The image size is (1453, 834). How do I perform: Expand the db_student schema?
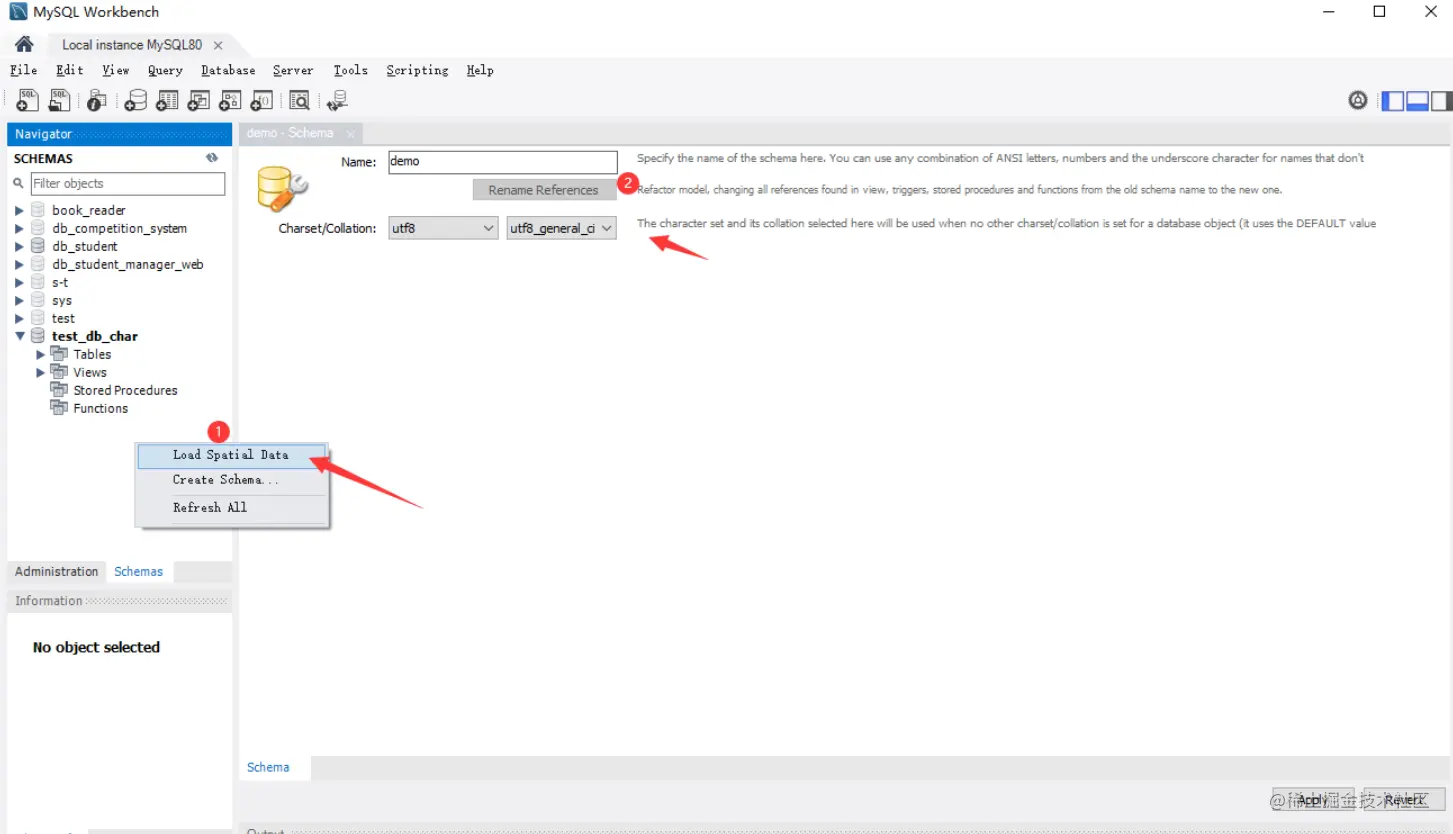pyautogui.click(x=19, y=246)
